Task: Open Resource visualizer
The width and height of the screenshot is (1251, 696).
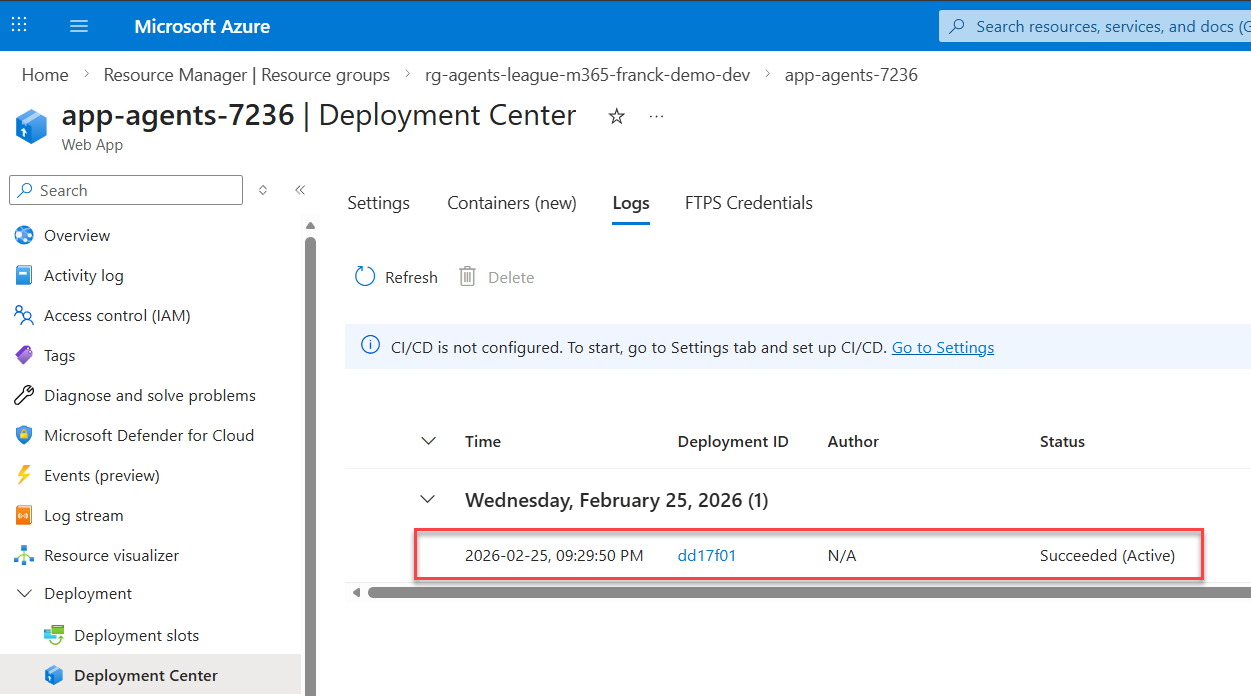Action: point(111,556)
